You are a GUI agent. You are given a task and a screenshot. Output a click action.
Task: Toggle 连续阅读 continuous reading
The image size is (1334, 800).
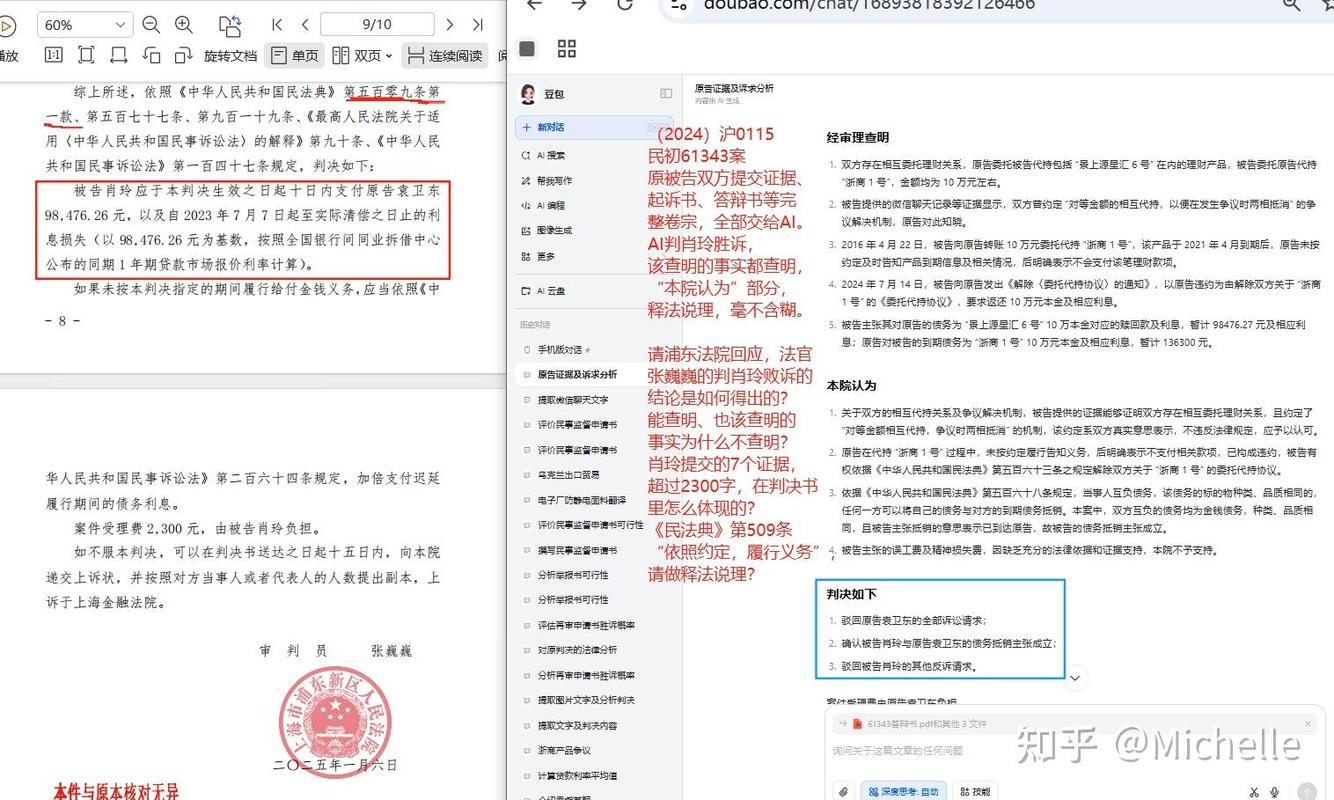(x=446, y=55)
